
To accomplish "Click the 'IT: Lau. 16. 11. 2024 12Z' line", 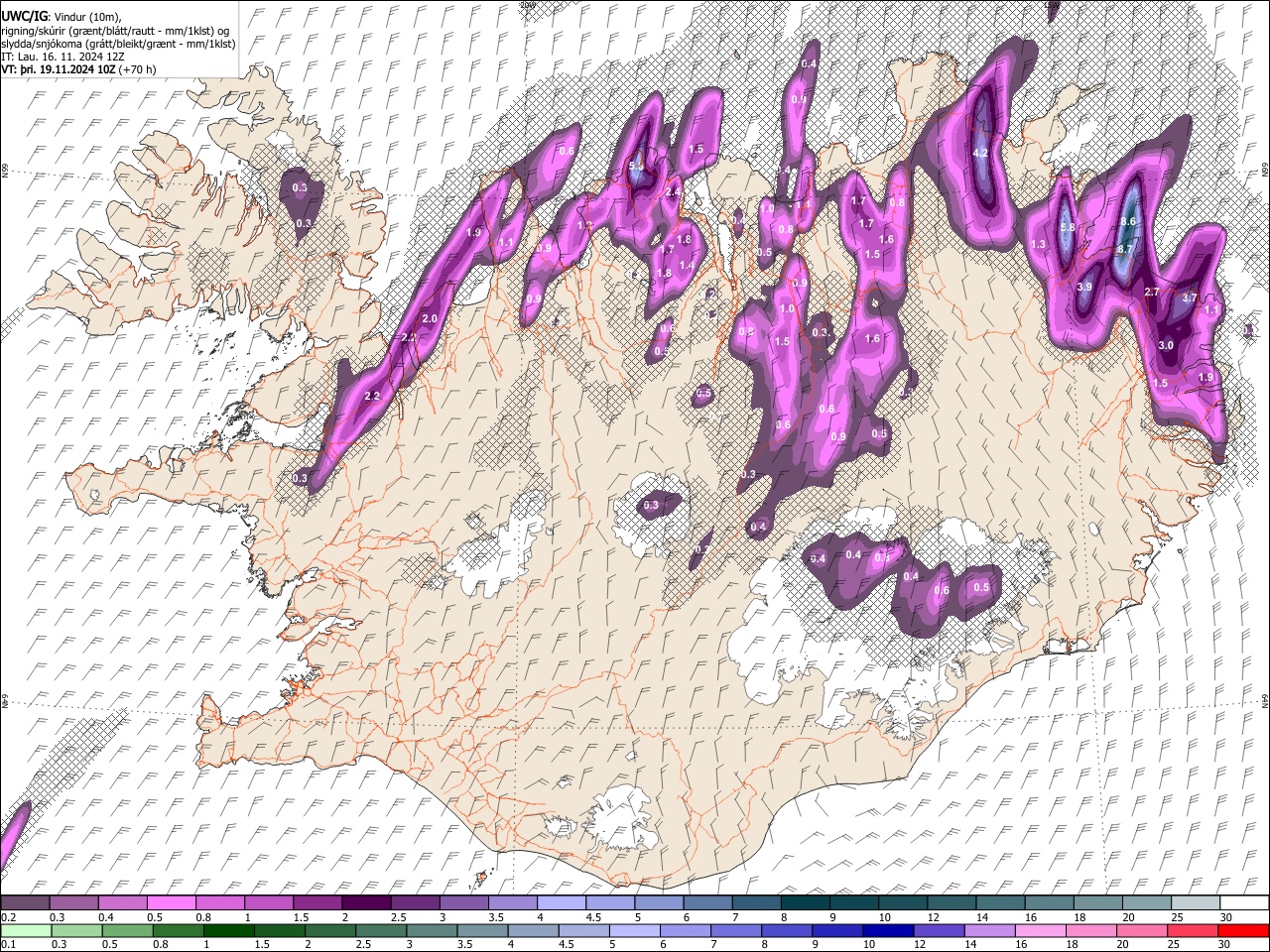I will [x=62, y=57].
